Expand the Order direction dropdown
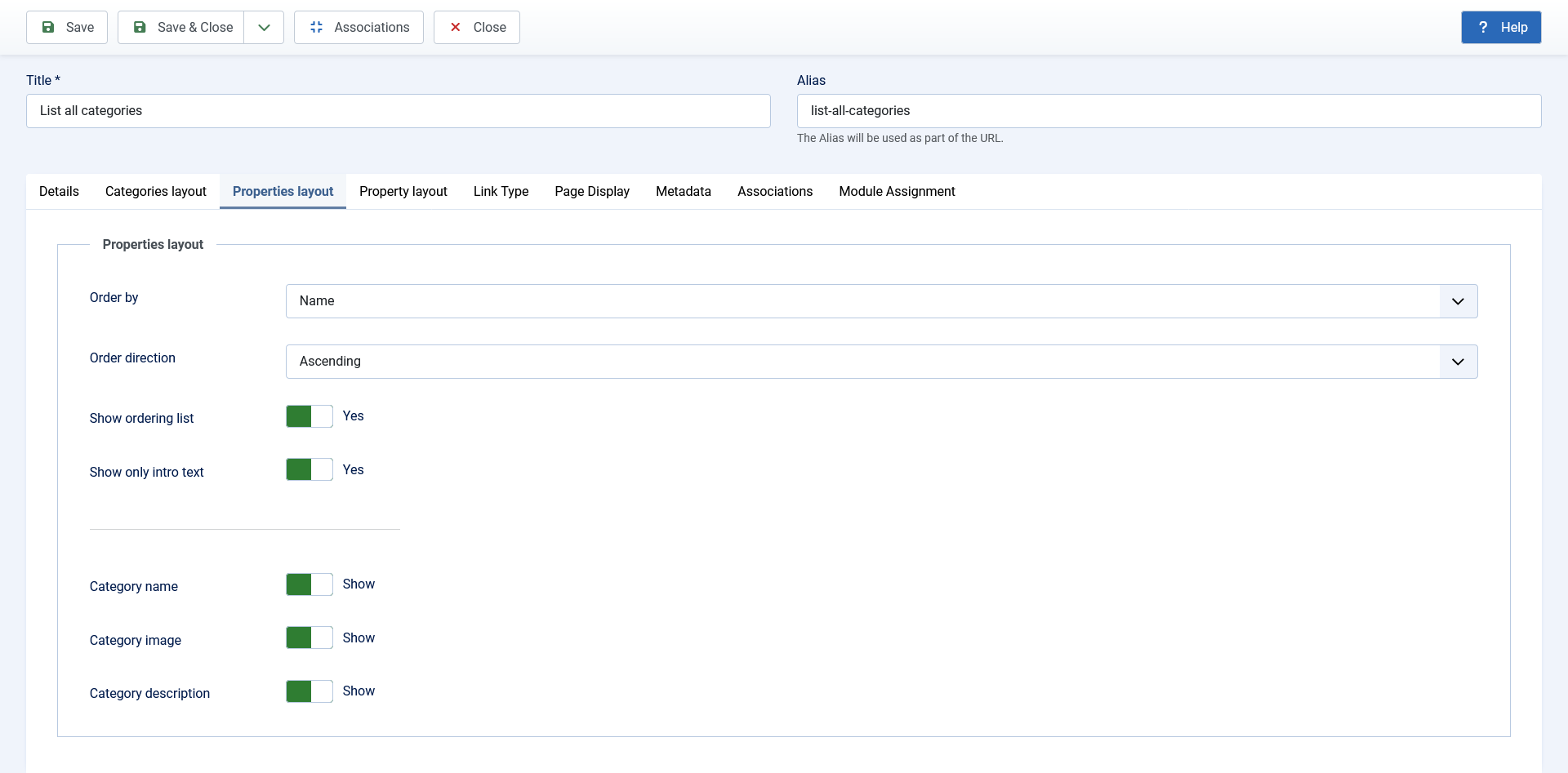Viewport: 1568px width, 773px height. tap(882, 362)
